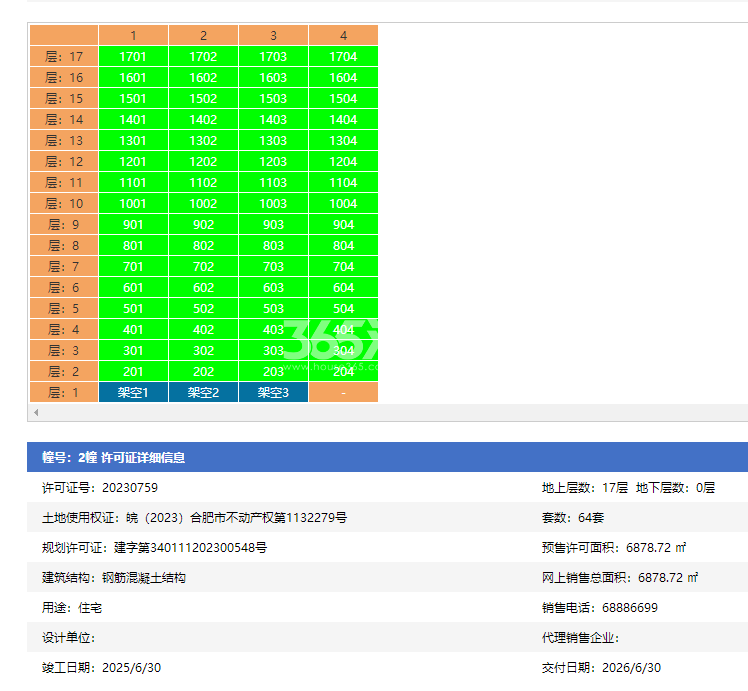
Task: Click the 层: 1 row header
Action: click(64, 392)
